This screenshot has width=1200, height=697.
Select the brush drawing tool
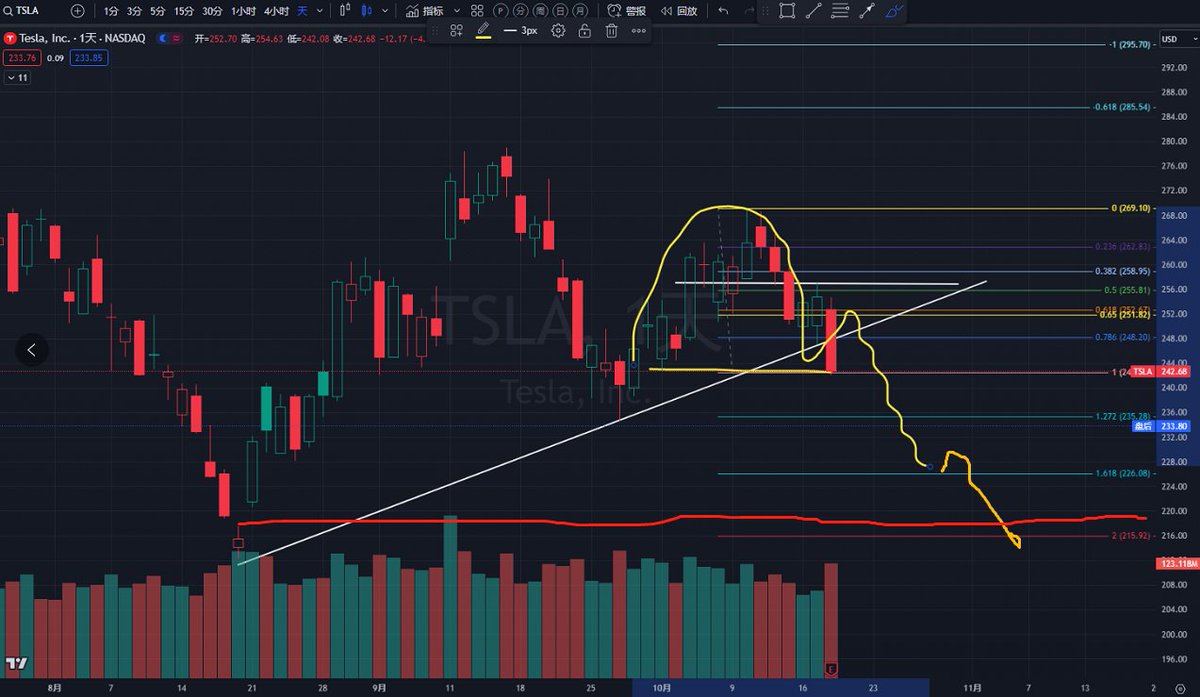[895, 11]
